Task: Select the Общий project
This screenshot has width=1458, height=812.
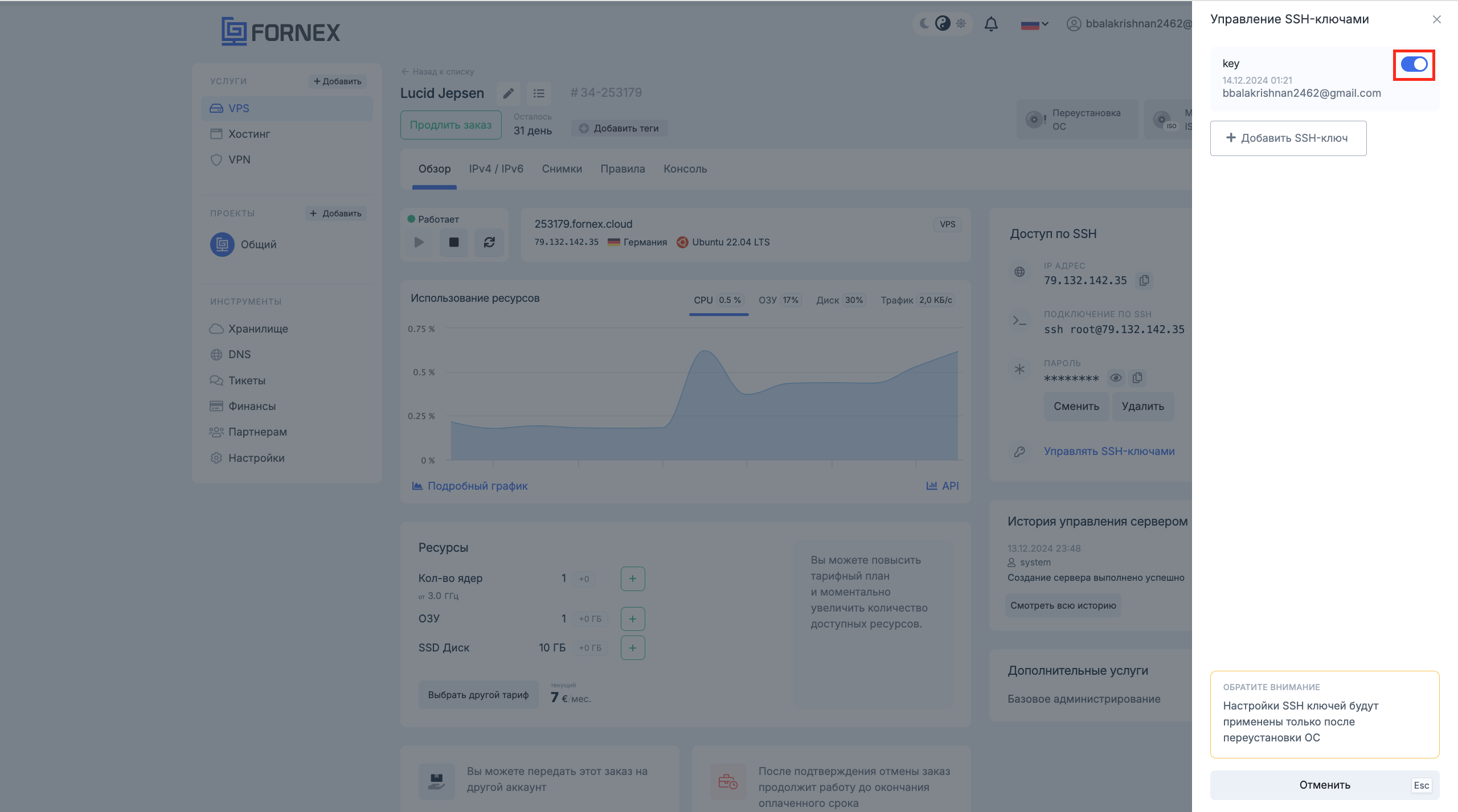Action: [x=244, y=244]
